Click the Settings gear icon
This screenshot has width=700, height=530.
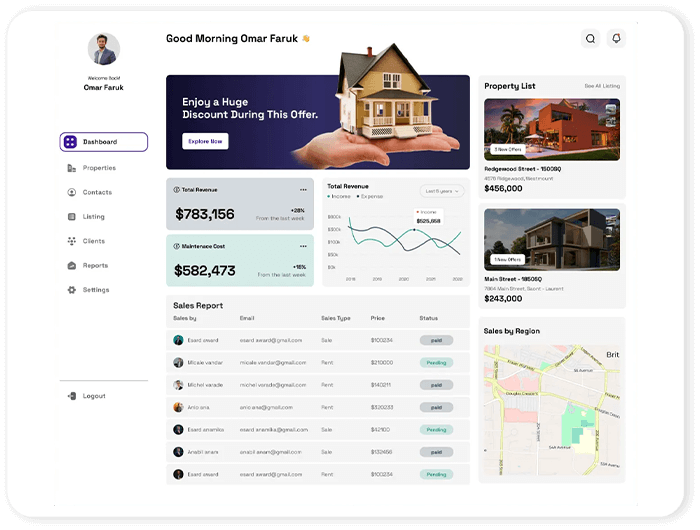coord(71,290)
